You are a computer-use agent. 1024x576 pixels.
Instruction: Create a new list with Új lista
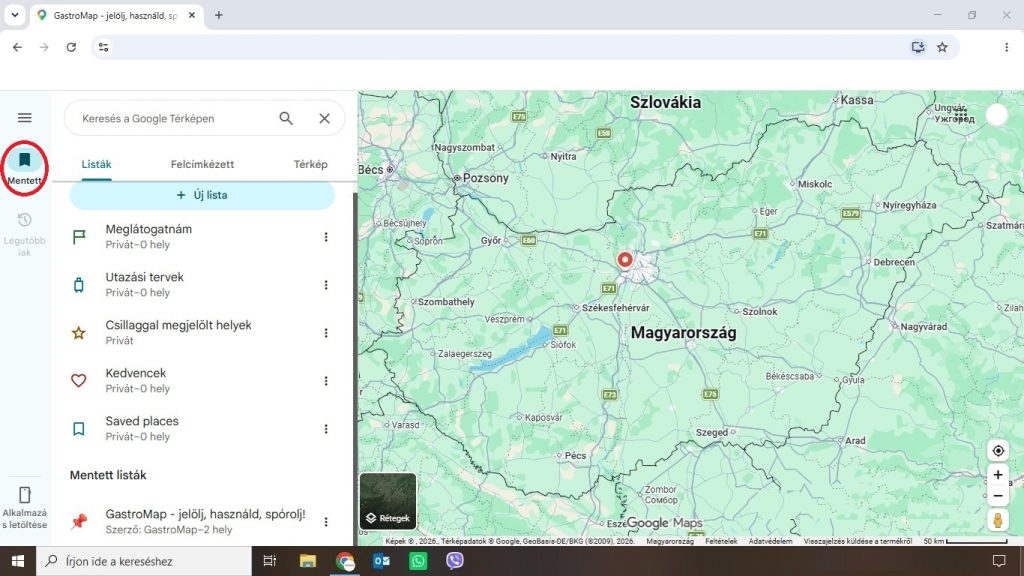pos(202,195)
